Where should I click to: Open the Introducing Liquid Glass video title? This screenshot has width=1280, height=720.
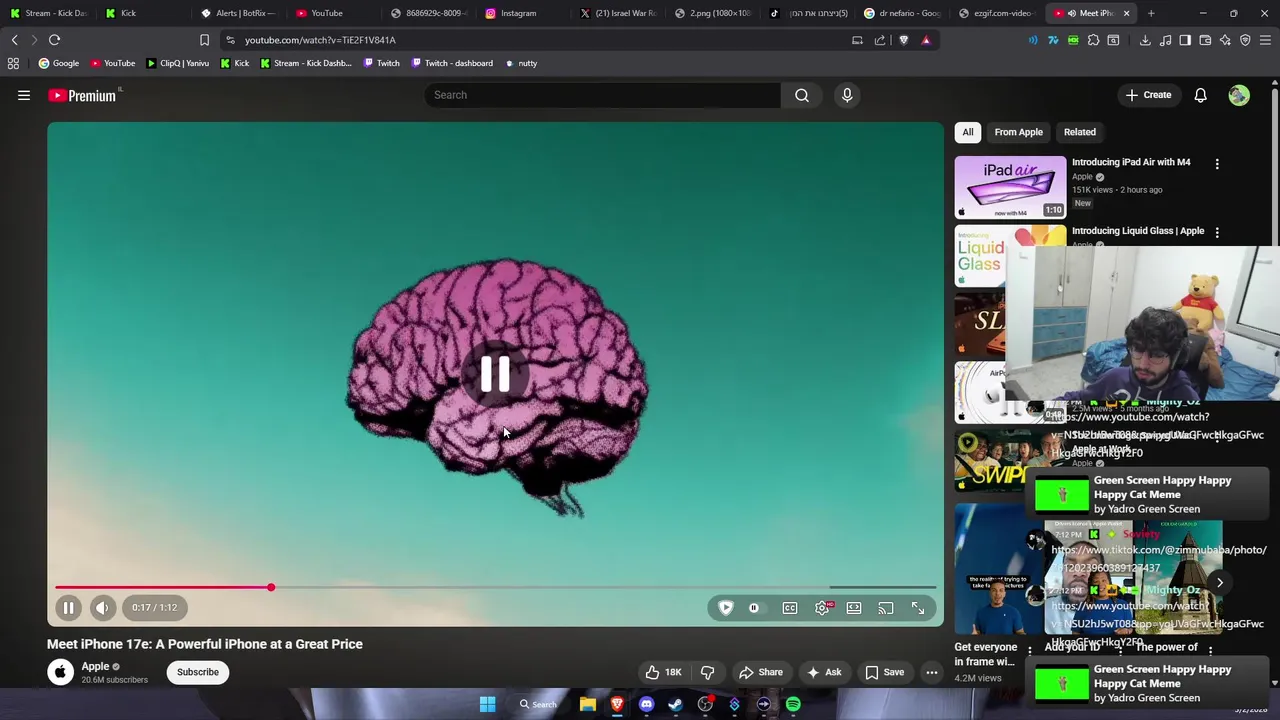[x=1138, y=231]
